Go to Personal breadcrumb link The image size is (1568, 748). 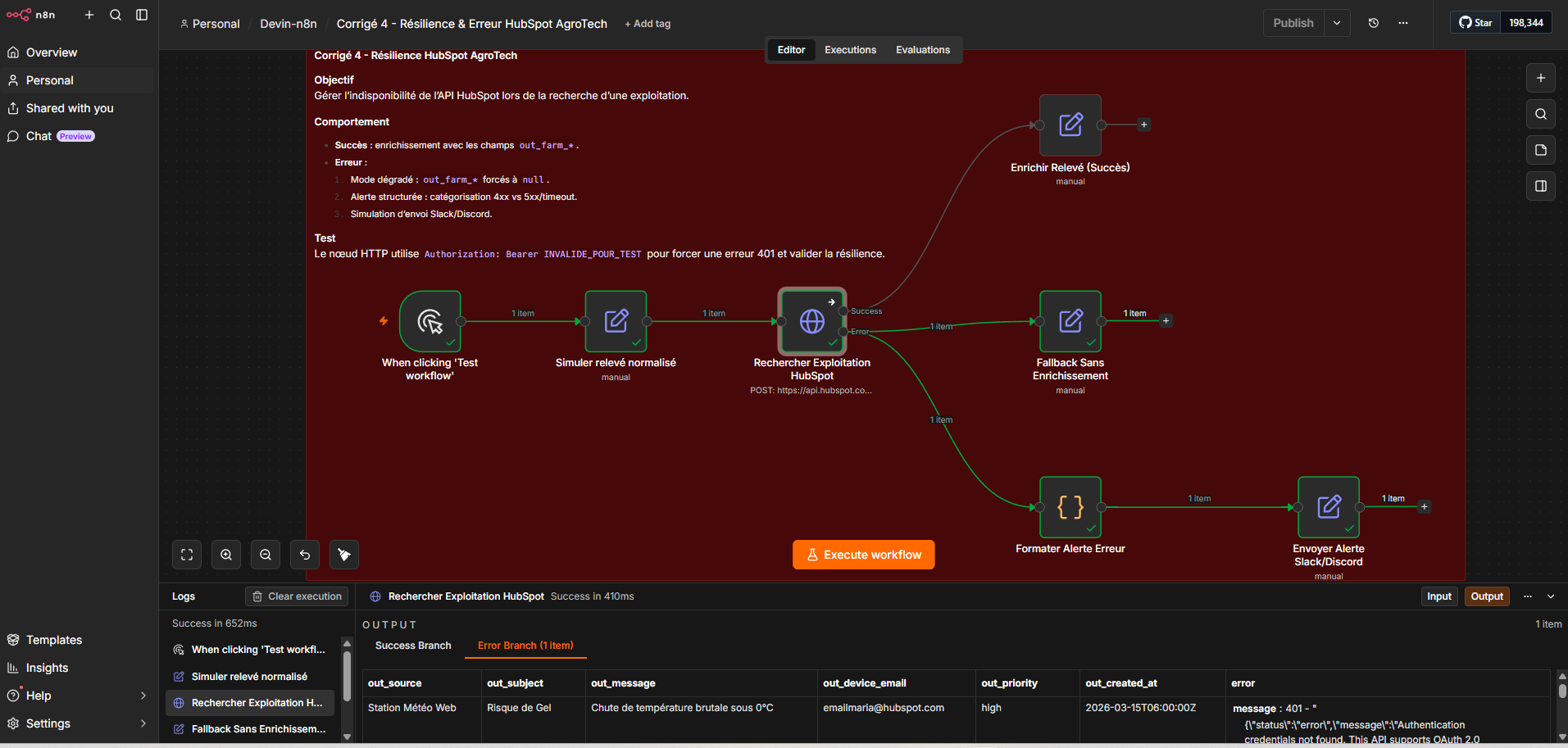(x=210, y=24)
